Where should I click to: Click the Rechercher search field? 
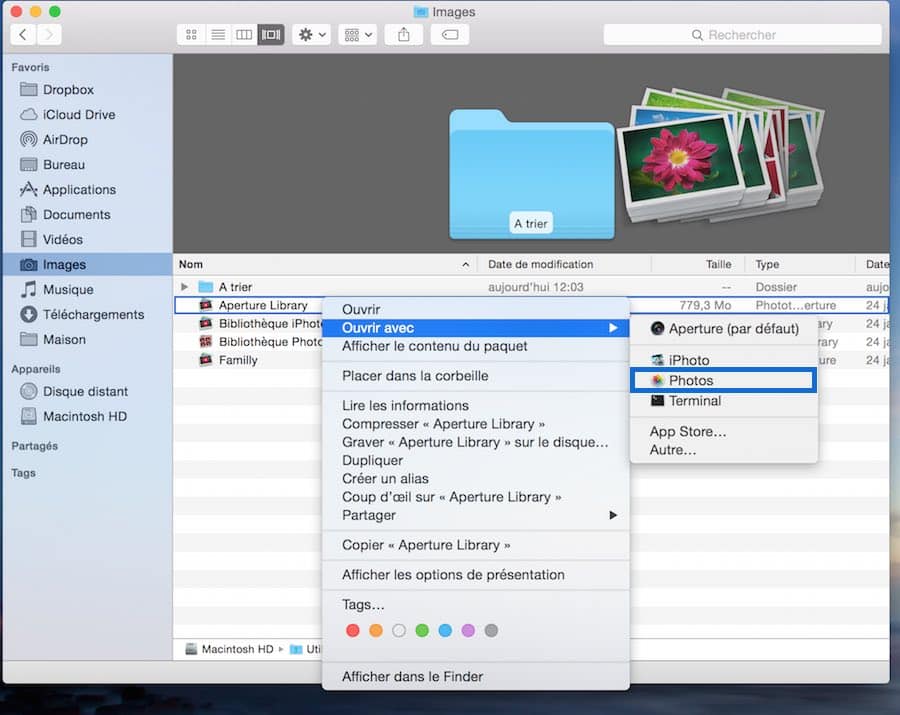pyautogui.click(x=742, y=35)
